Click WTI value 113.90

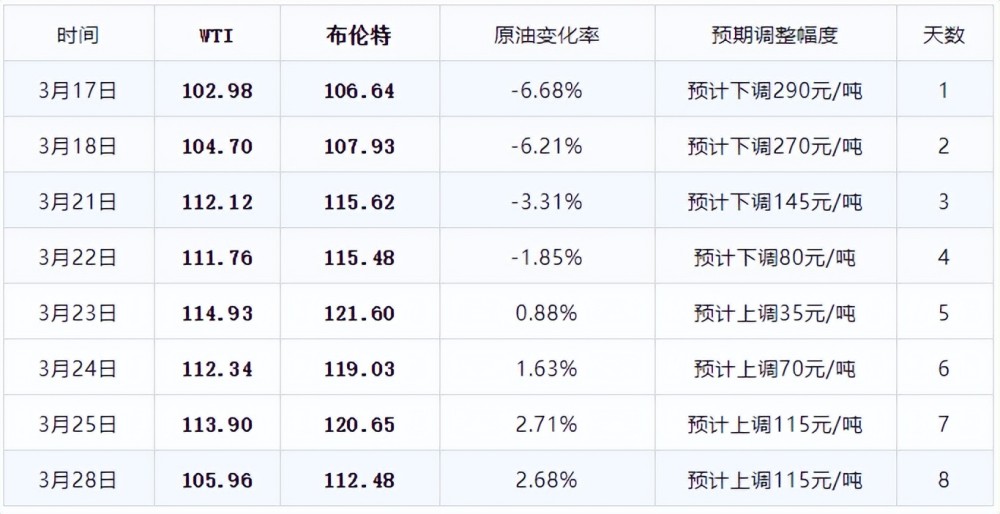click(217, 425)
